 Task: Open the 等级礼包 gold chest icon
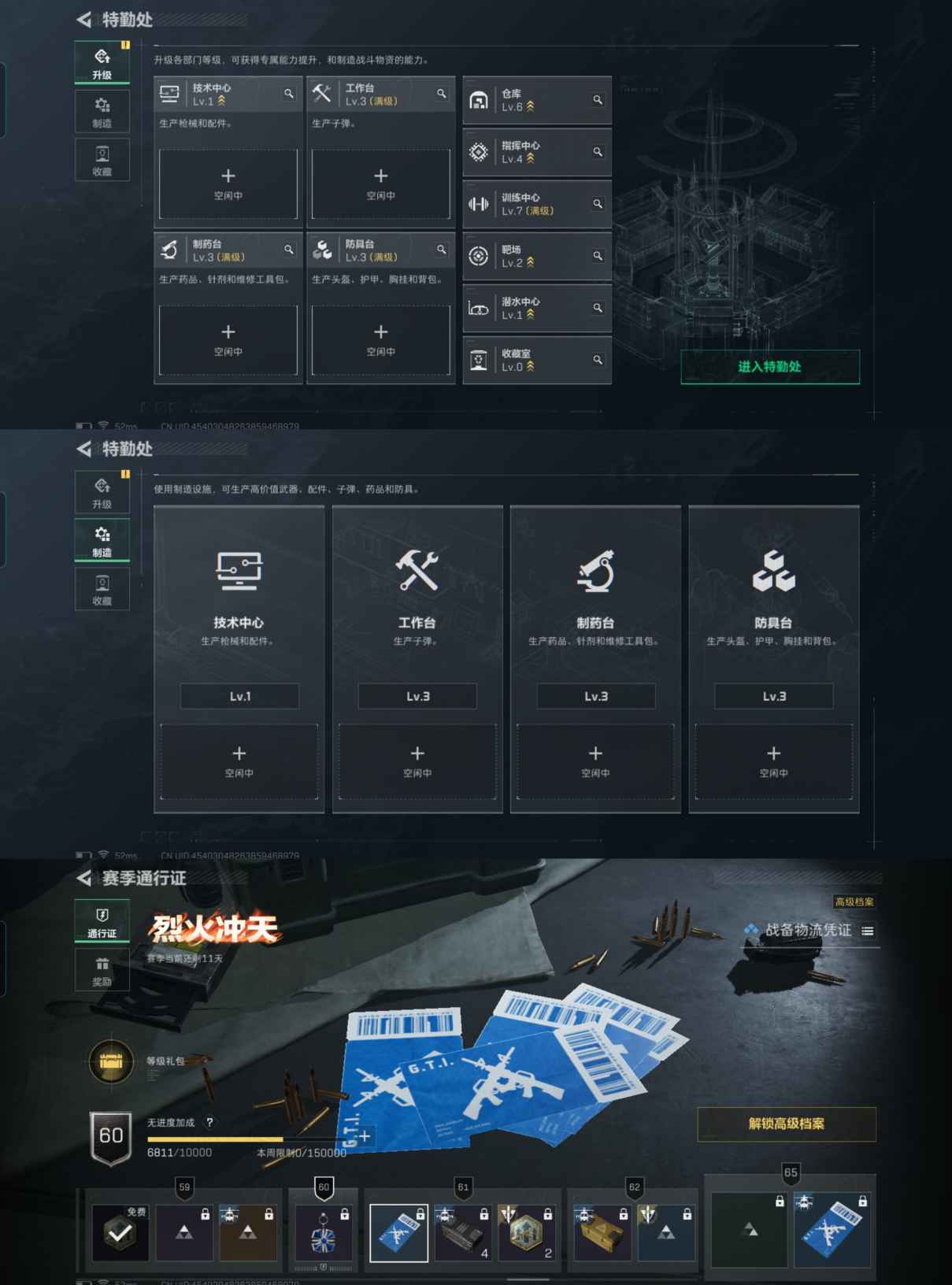111,1062
